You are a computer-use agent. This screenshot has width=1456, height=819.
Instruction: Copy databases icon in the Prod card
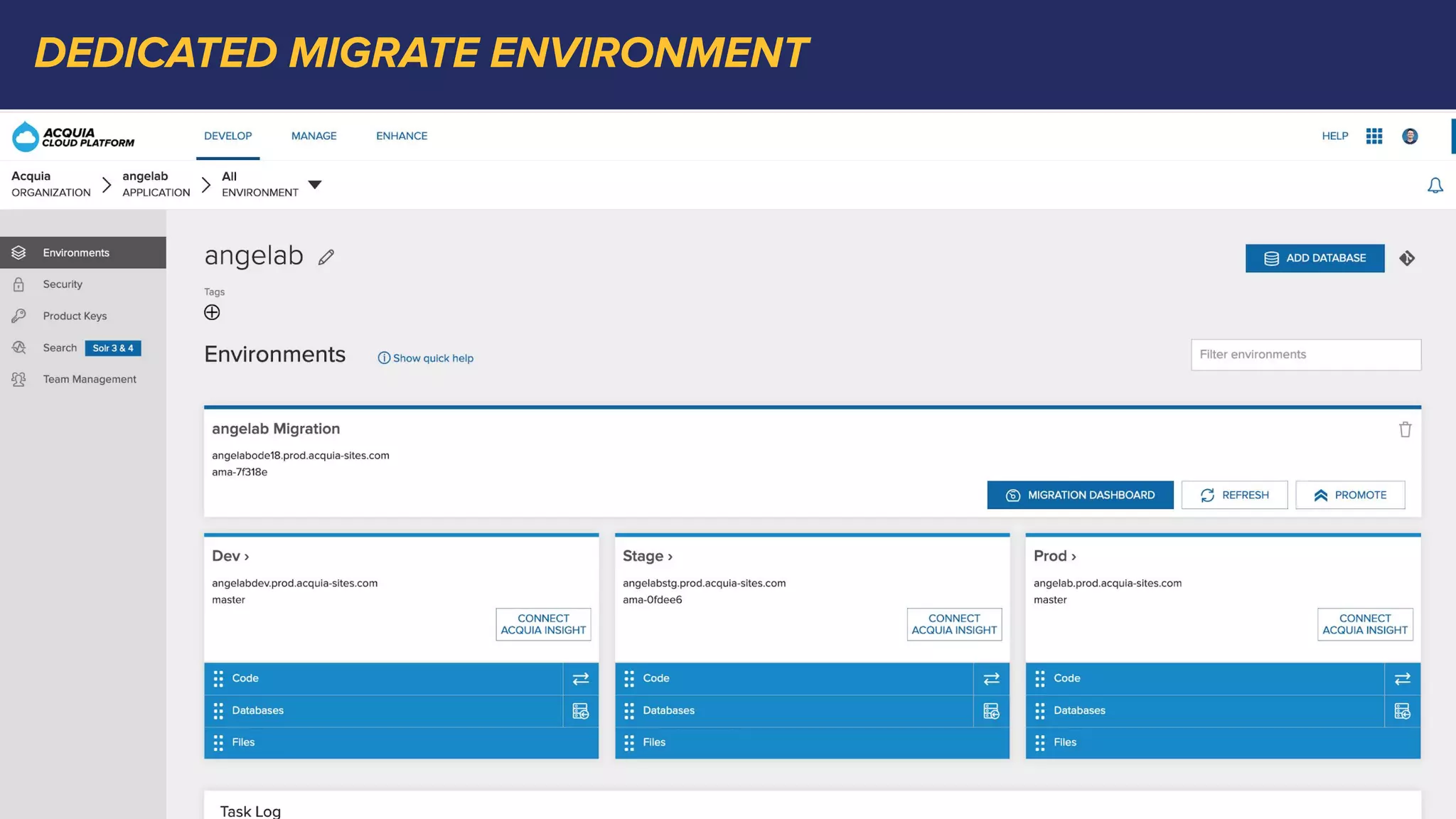coord(1402,711)
